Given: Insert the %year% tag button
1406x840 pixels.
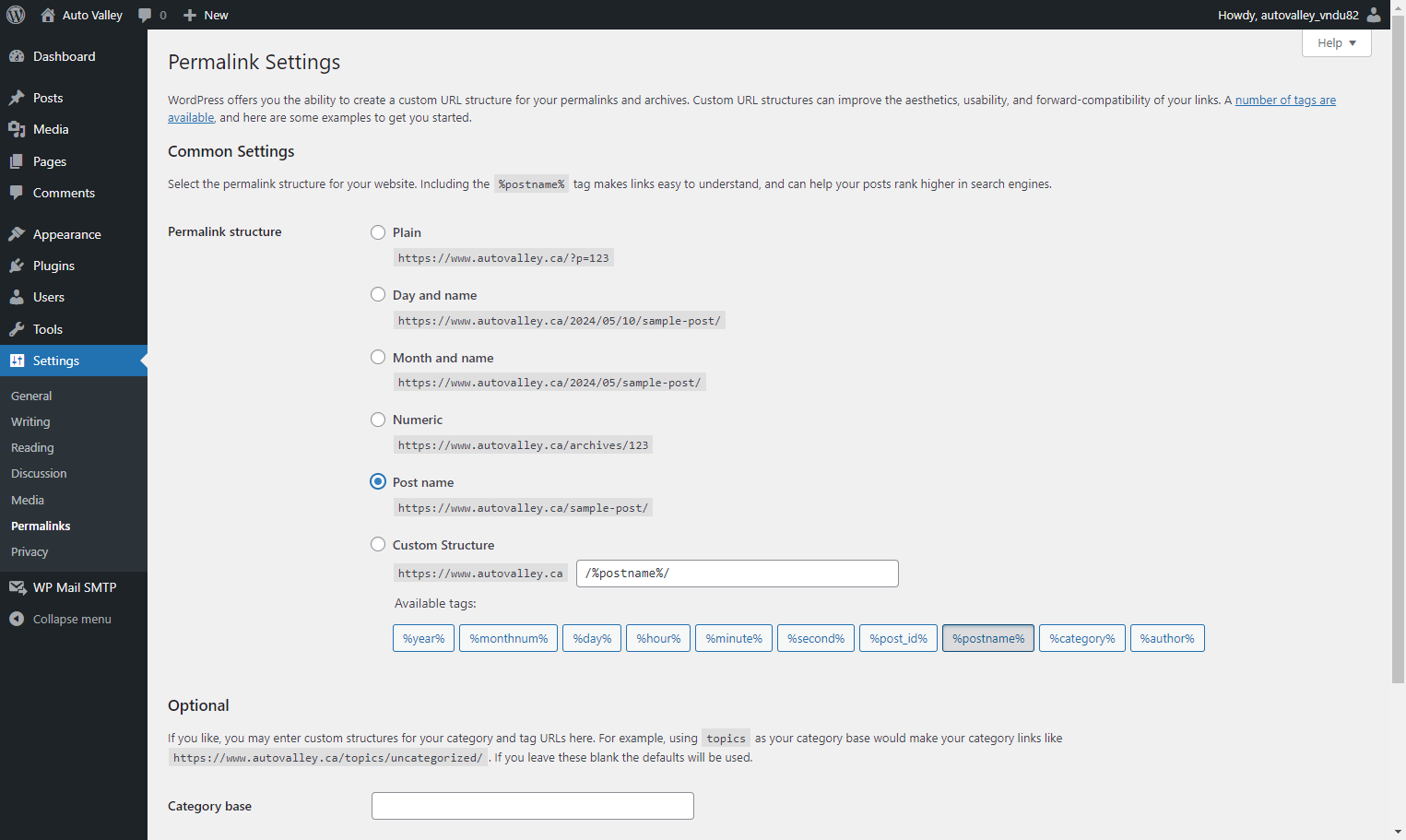Looking at the screenshot, I should (423, 638).
